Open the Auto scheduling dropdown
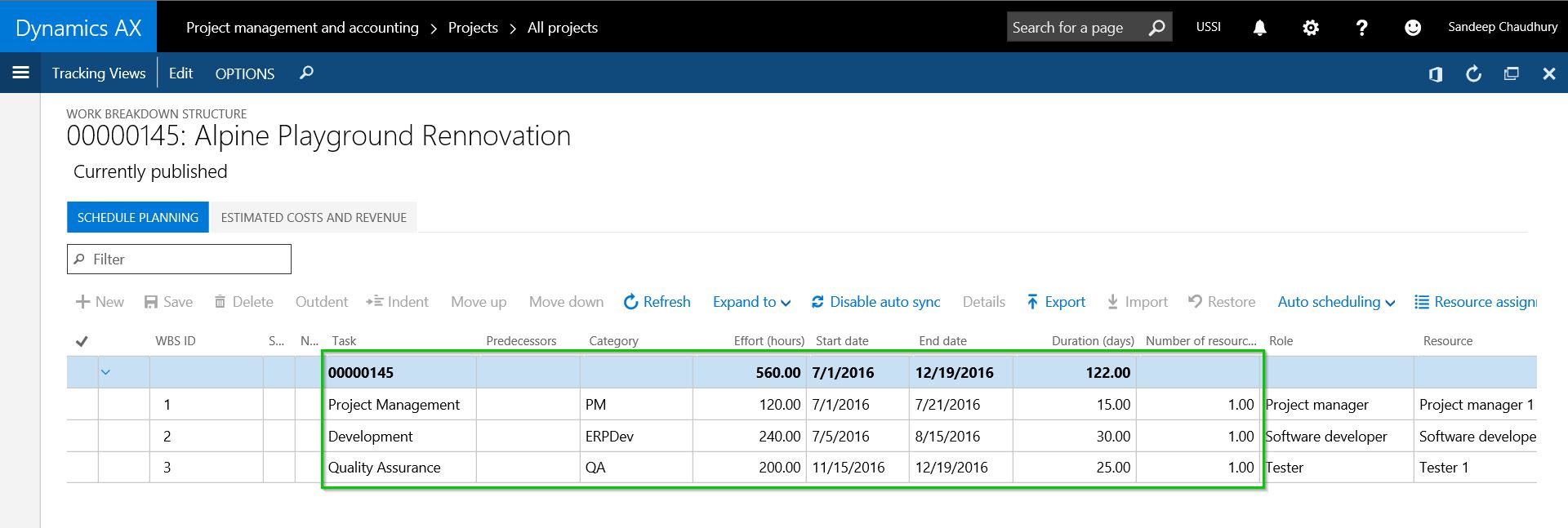The image size is (1568, 528). pos(1336,302)
